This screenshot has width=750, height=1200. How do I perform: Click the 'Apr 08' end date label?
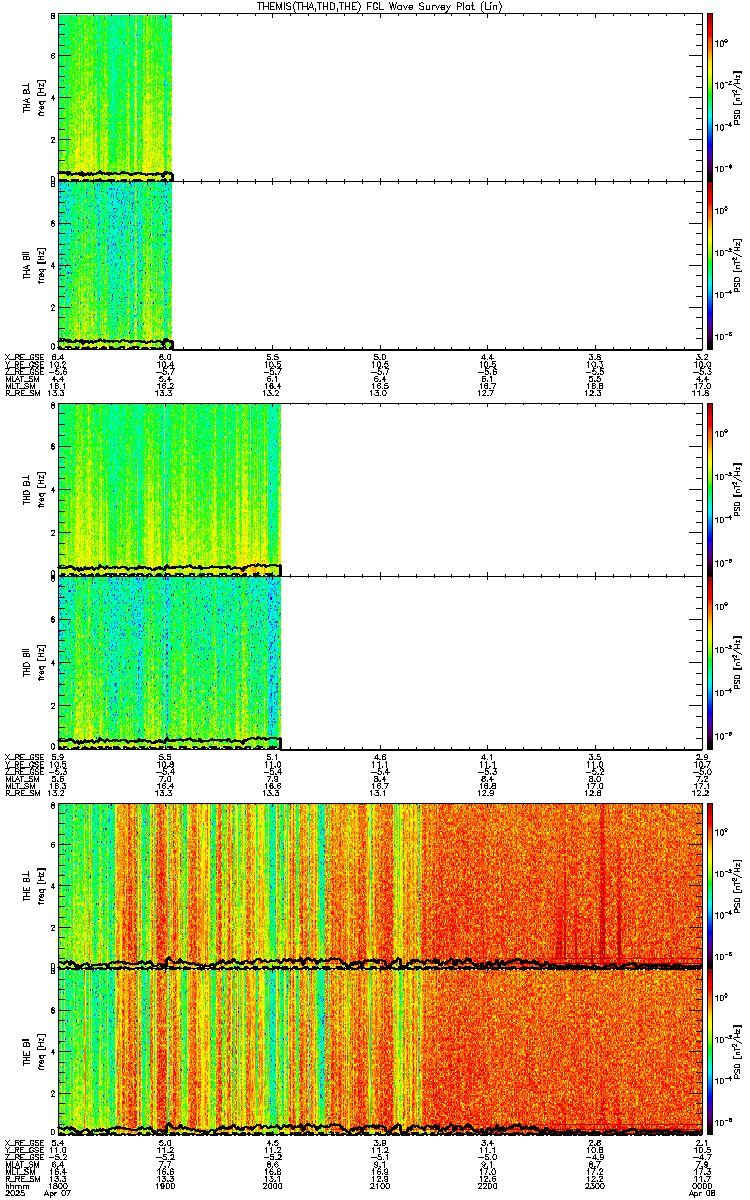pyautogui.click(x=703, y=1194)
